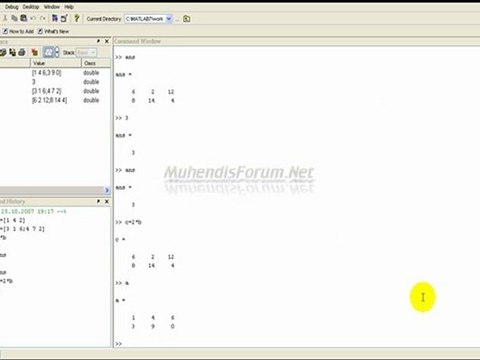Open the How to Add shortcut
Screen dimensions: 480x360
(18, 31)
